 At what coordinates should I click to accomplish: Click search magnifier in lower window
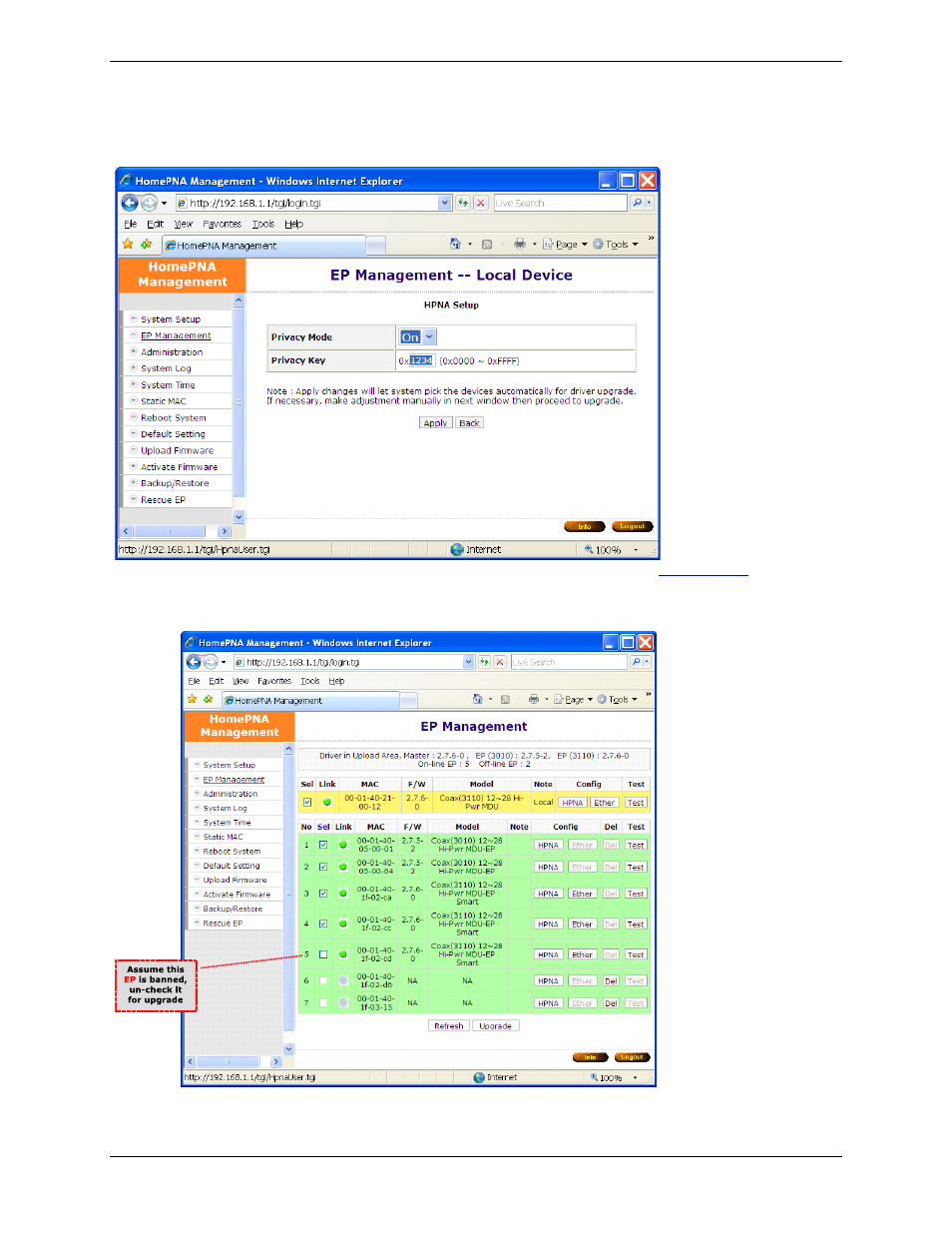point(636,662)
